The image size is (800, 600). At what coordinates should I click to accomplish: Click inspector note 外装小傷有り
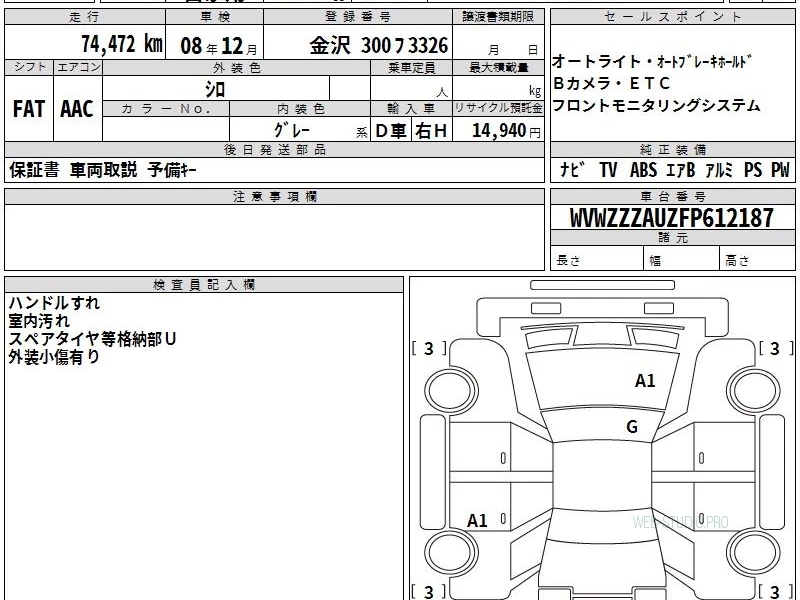[x=54, y=357]
